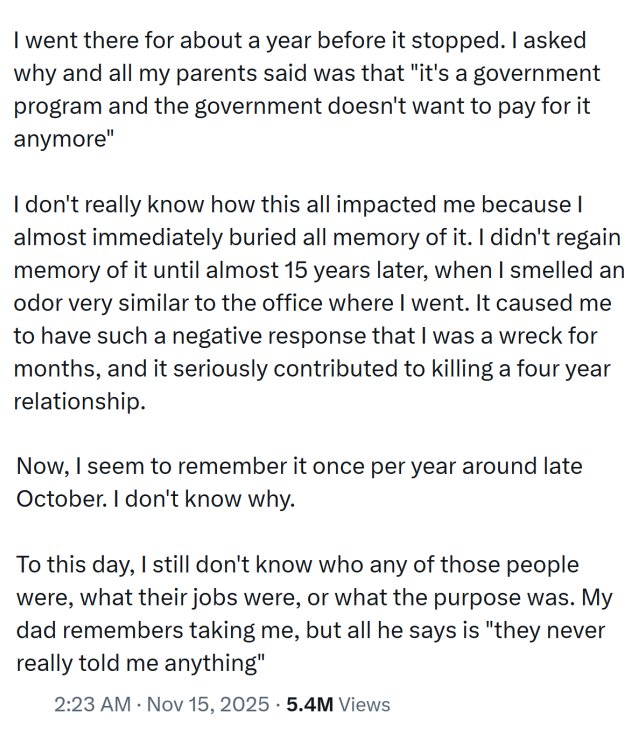Image resolution: width=626 pixels, height=756 pixels.
Task: Click the word Views in the footer
Action: (364, 704)
